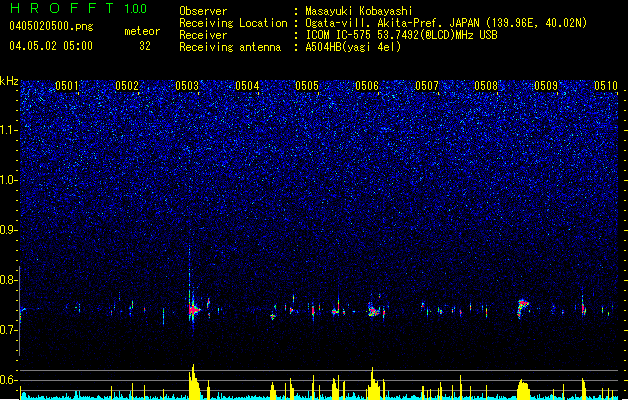The height and width of the screenshot is (400, 629).
Task: Click the meteor echo cluster just after 0506
Action: (x=373, y=311)
